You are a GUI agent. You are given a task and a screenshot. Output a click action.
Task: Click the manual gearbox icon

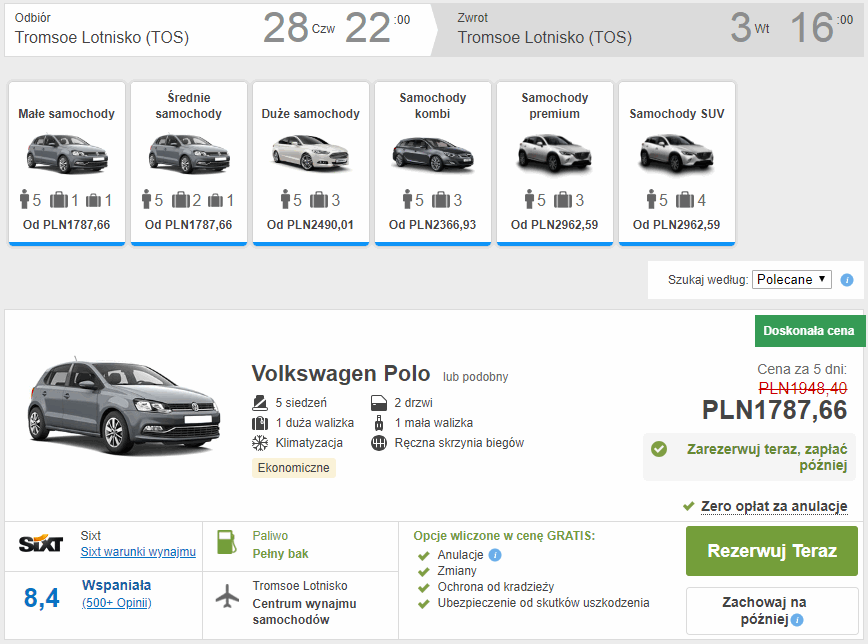click(x=378, y=443)
